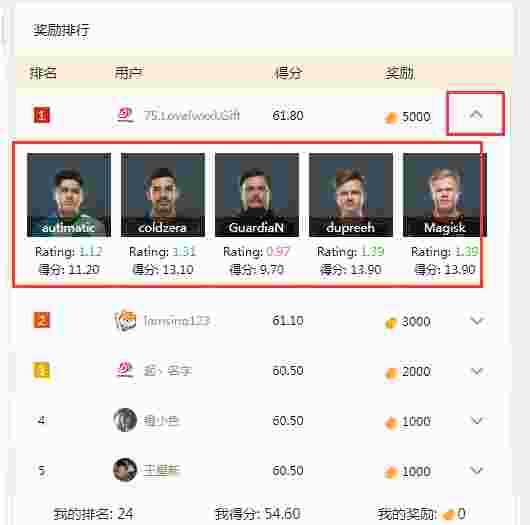
Task: Select the GuardiaN player card
Action: (x=257, y=195)
